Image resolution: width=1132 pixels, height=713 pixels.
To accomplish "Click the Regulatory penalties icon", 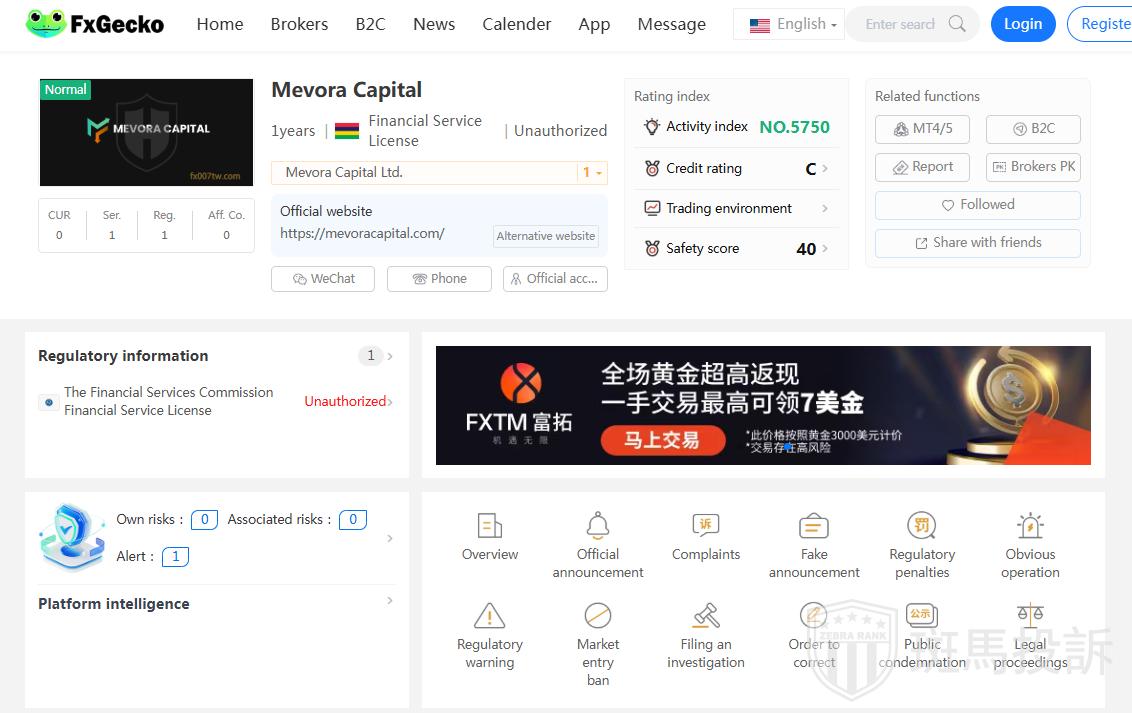I will pos(921,526).
